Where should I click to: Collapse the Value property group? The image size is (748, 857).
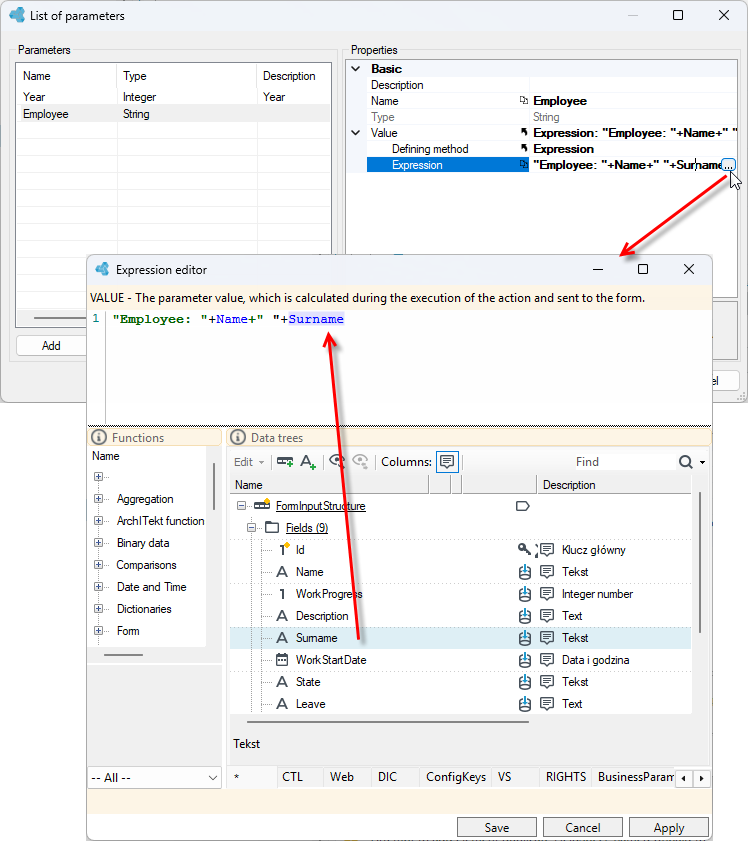tap(356, 133)
